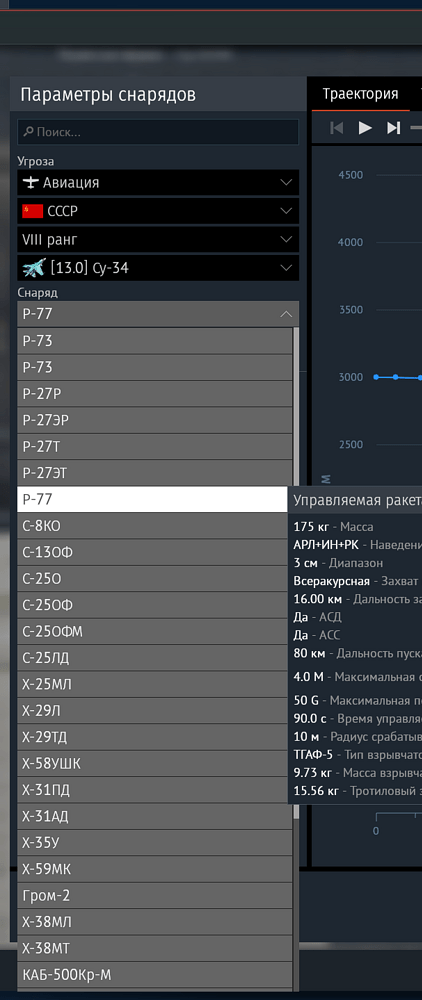
Task: Choose С-25ЛД from the list
Action: 155,658
